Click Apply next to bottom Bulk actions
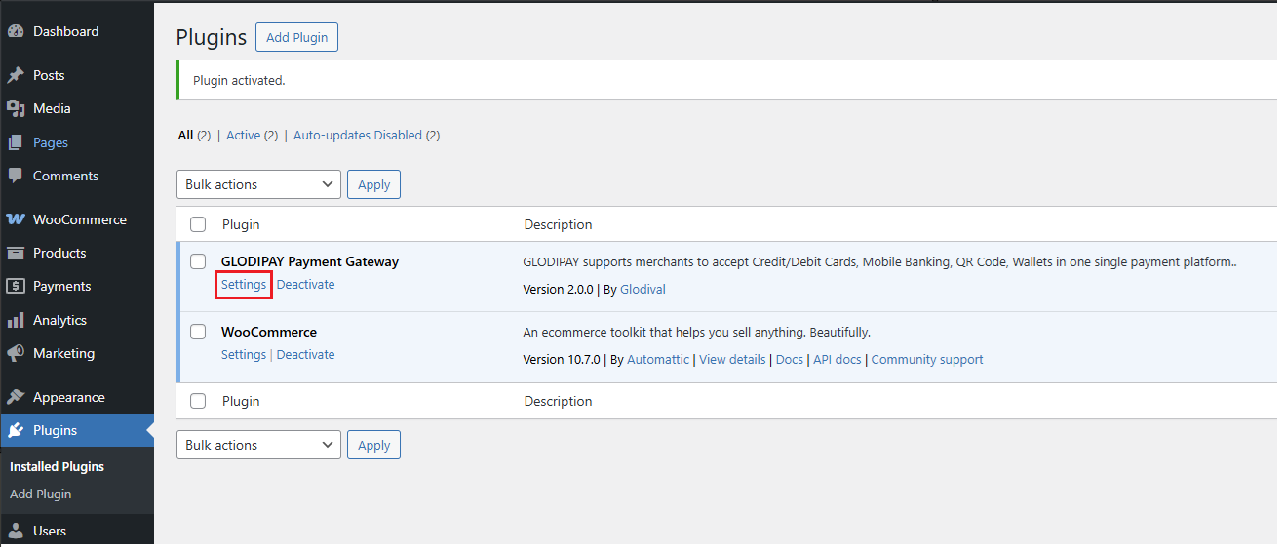1277x547 pixels. coord(374,445)
